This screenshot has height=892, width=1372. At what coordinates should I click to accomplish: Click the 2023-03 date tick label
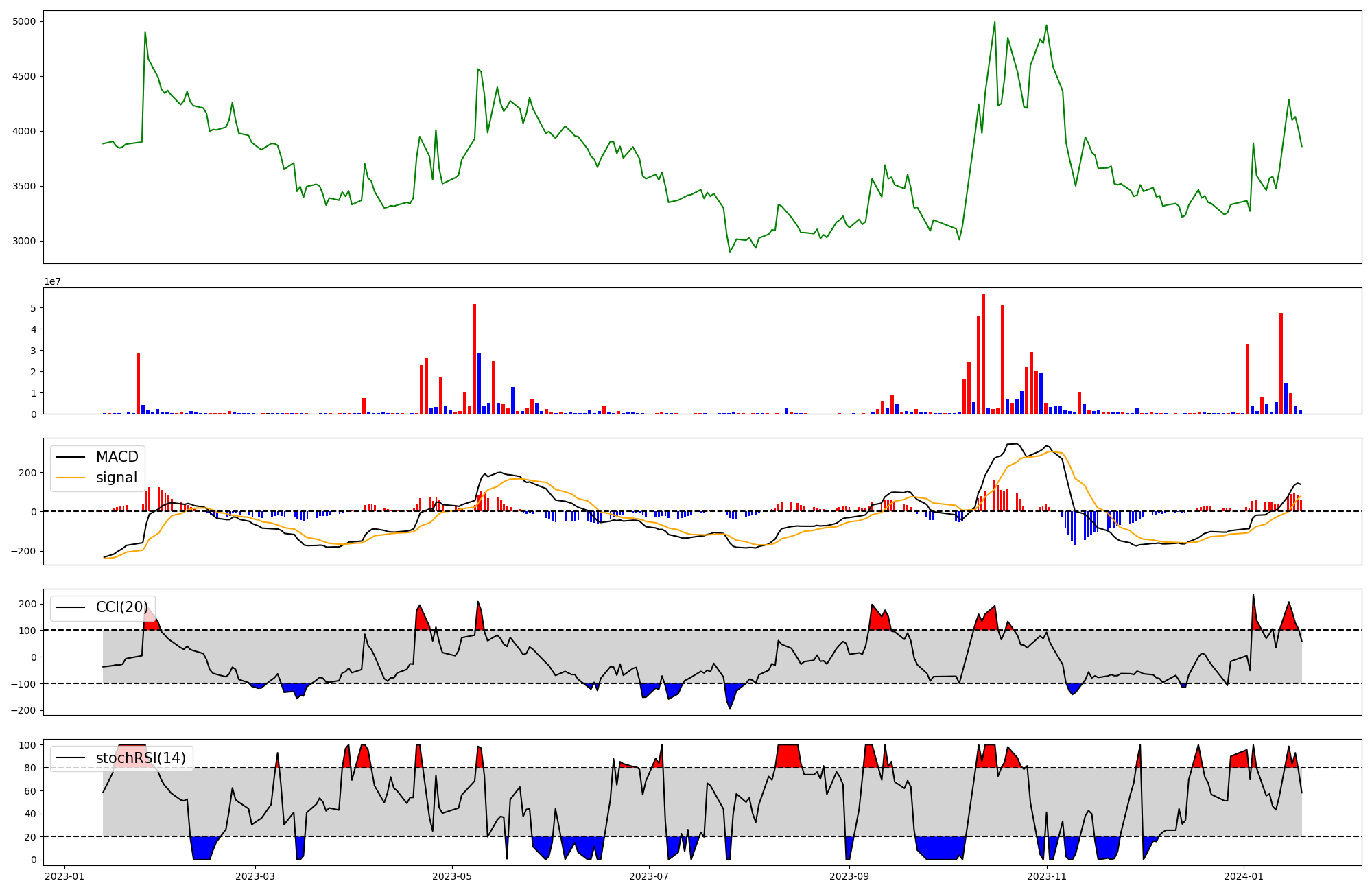coord(255,876)
